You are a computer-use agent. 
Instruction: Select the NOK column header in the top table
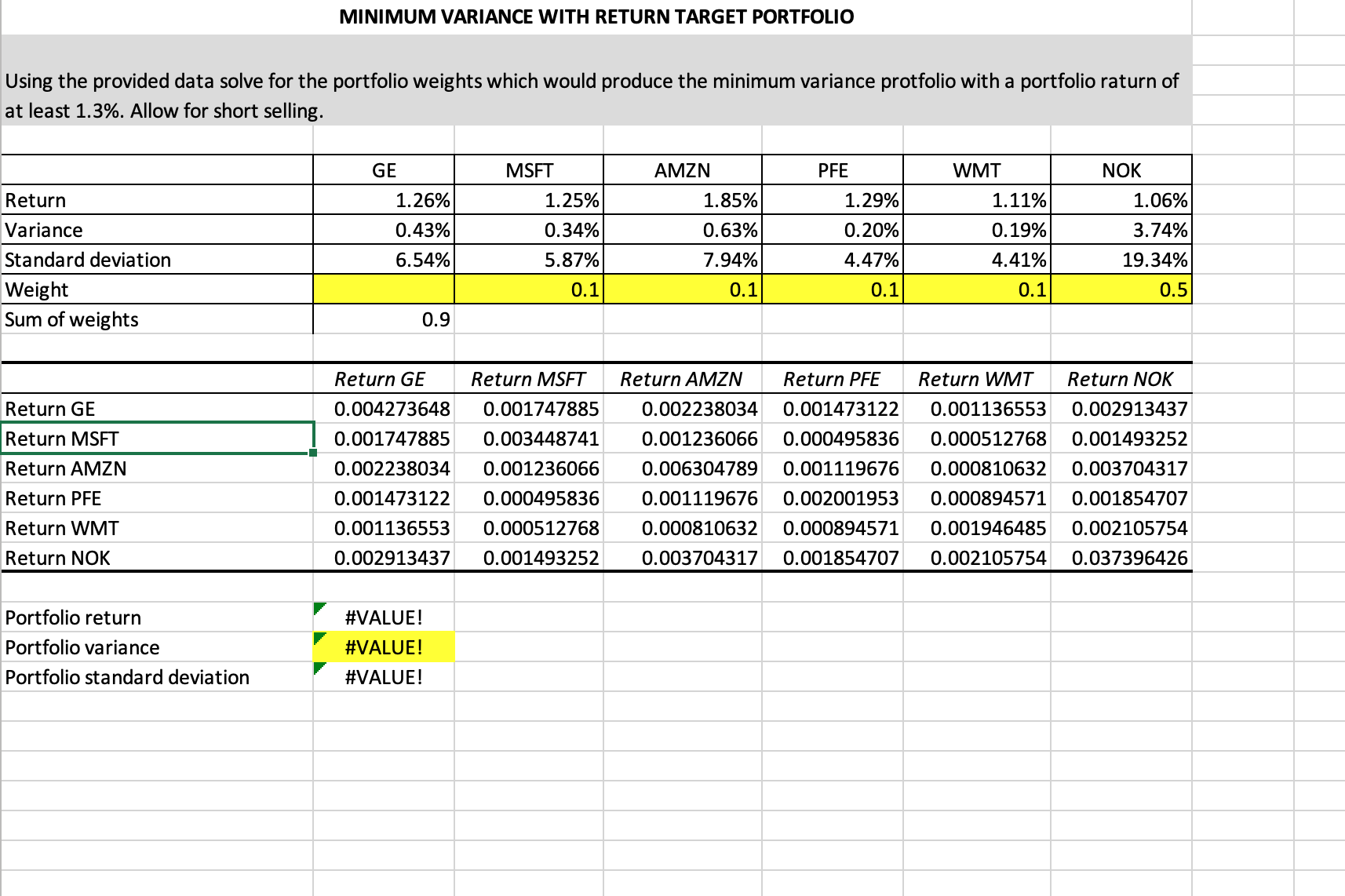pos(1121,170)
